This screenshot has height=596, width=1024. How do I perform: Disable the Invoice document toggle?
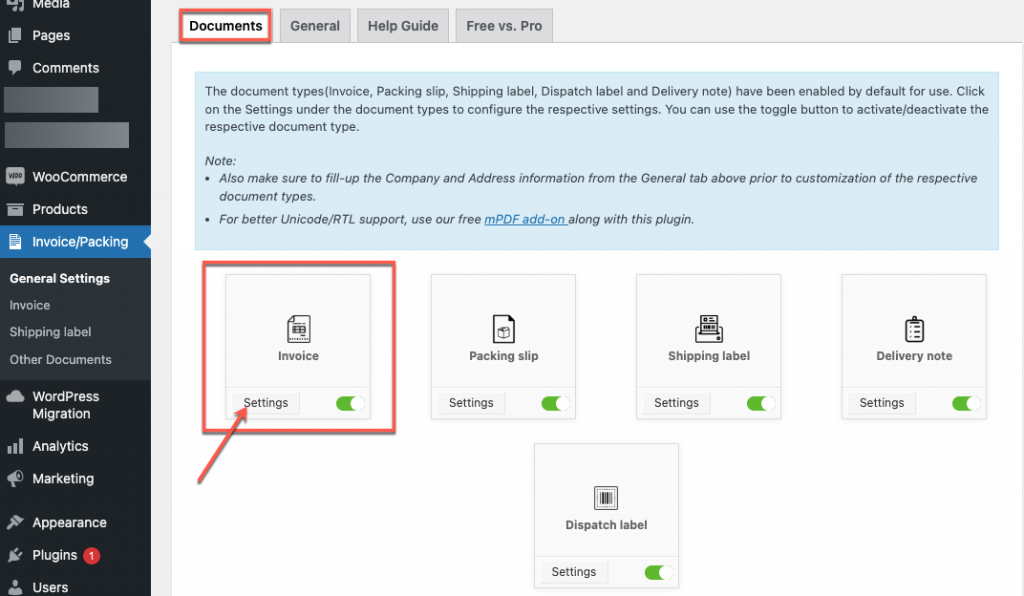350,403
